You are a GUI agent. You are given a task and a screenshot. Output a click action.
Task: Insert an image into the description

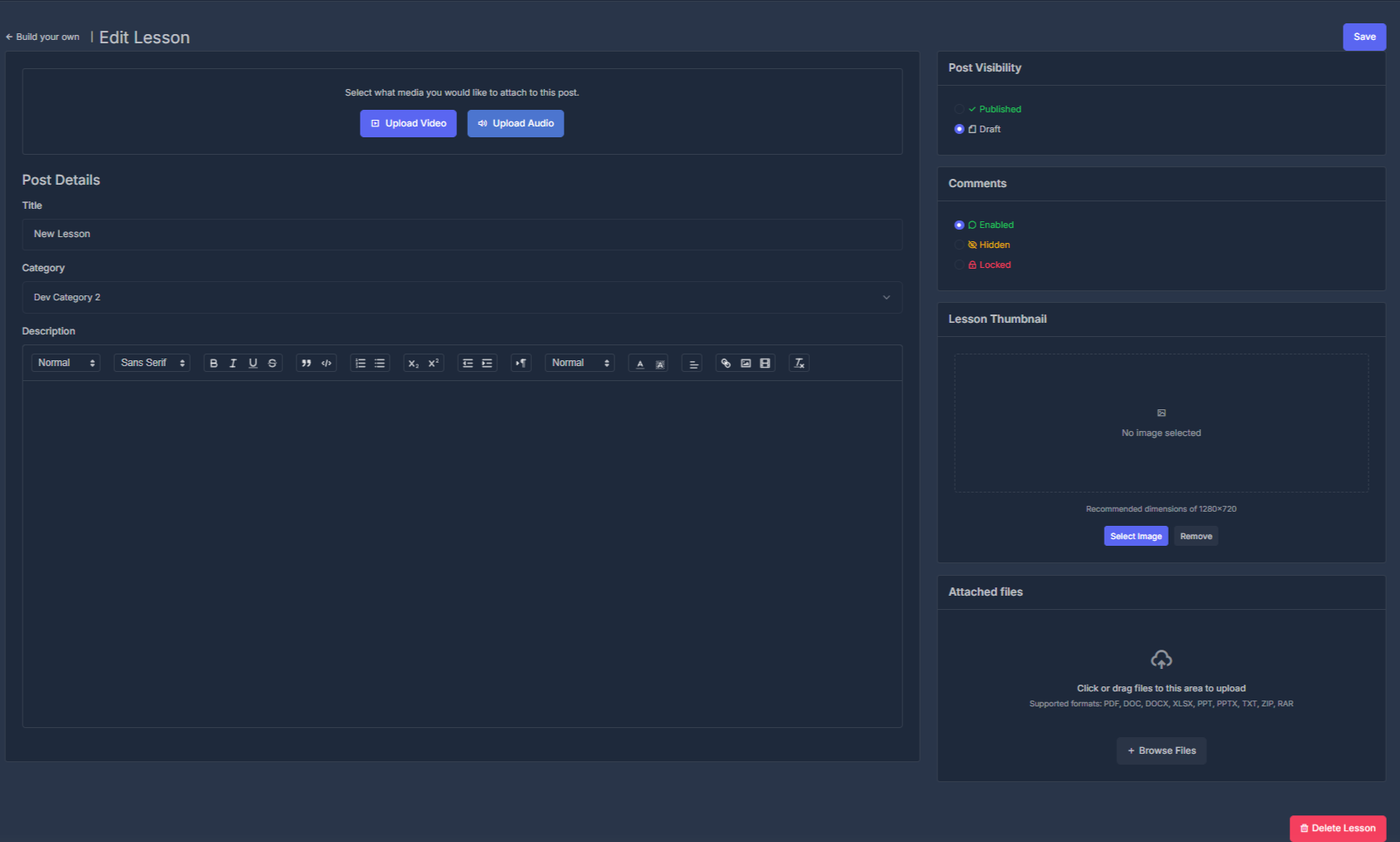(744, 363)
